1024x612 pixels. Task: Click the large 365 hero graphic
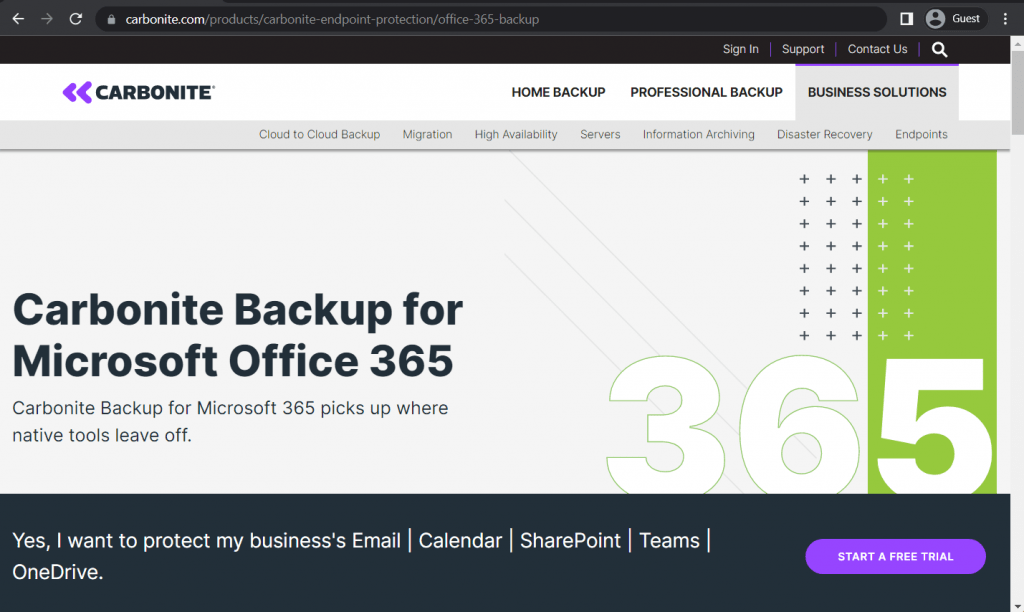tap(801, 423)
